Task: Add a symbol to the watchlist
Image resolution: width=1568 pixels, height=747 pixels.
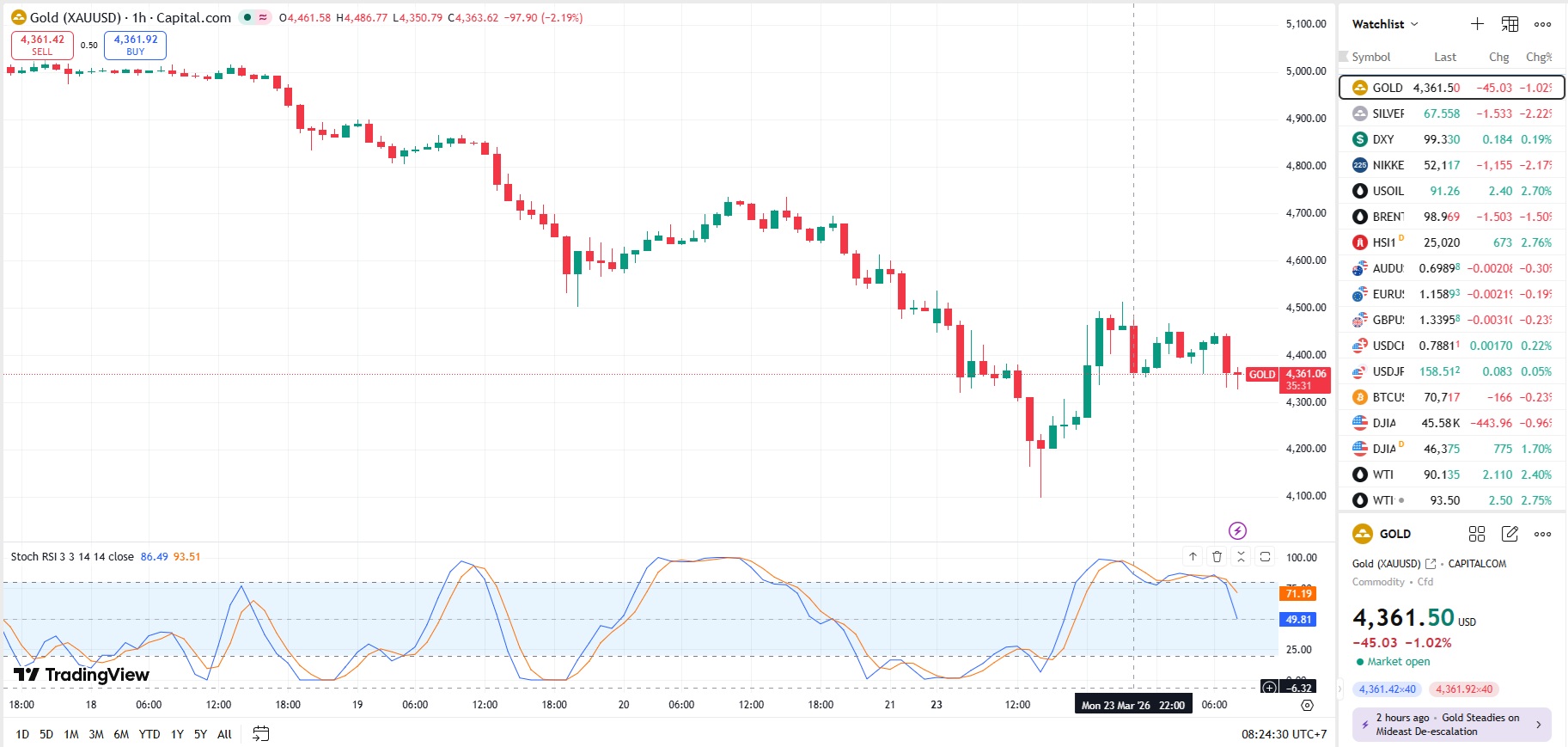Action: (1477, 24)
